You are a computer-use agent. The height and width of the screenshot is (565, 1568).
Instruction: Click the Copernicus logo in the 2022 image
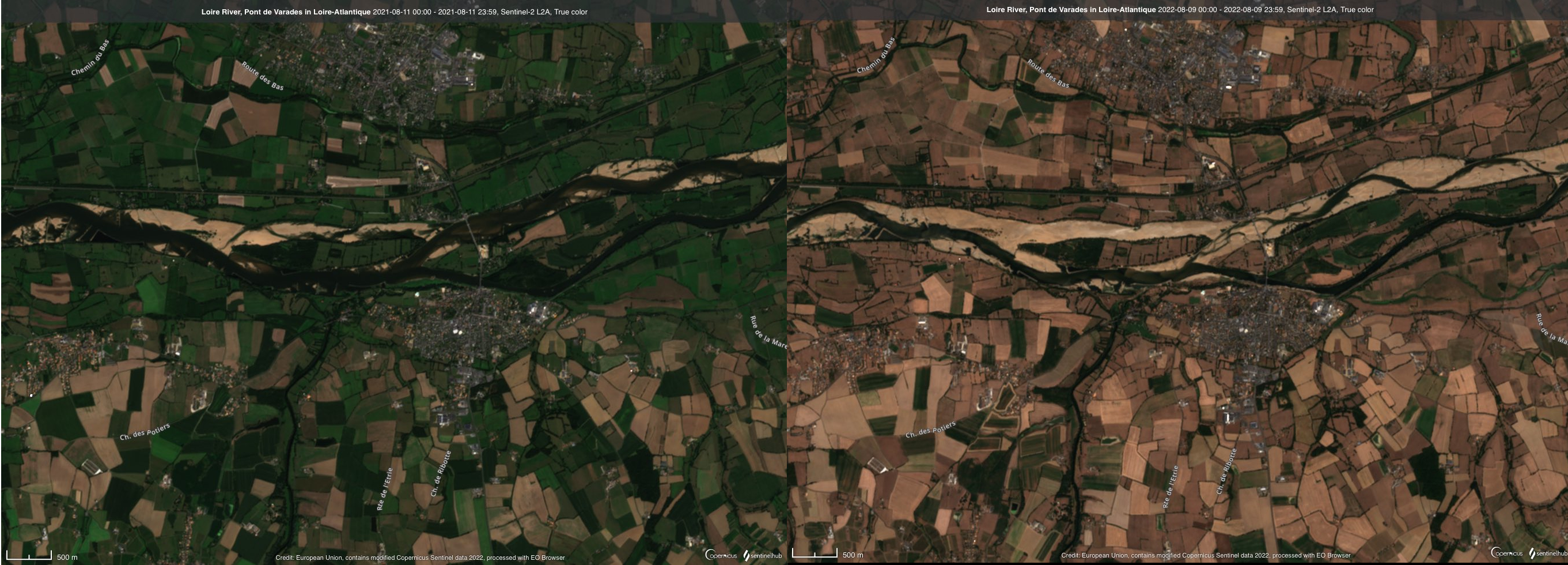click(x=1506, y=553)
